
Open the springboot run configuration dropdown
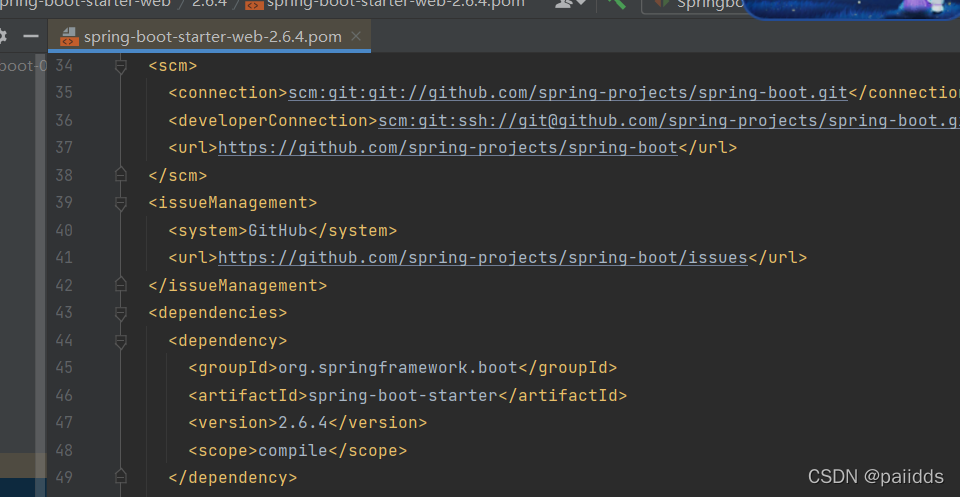(x=692, y=5)
